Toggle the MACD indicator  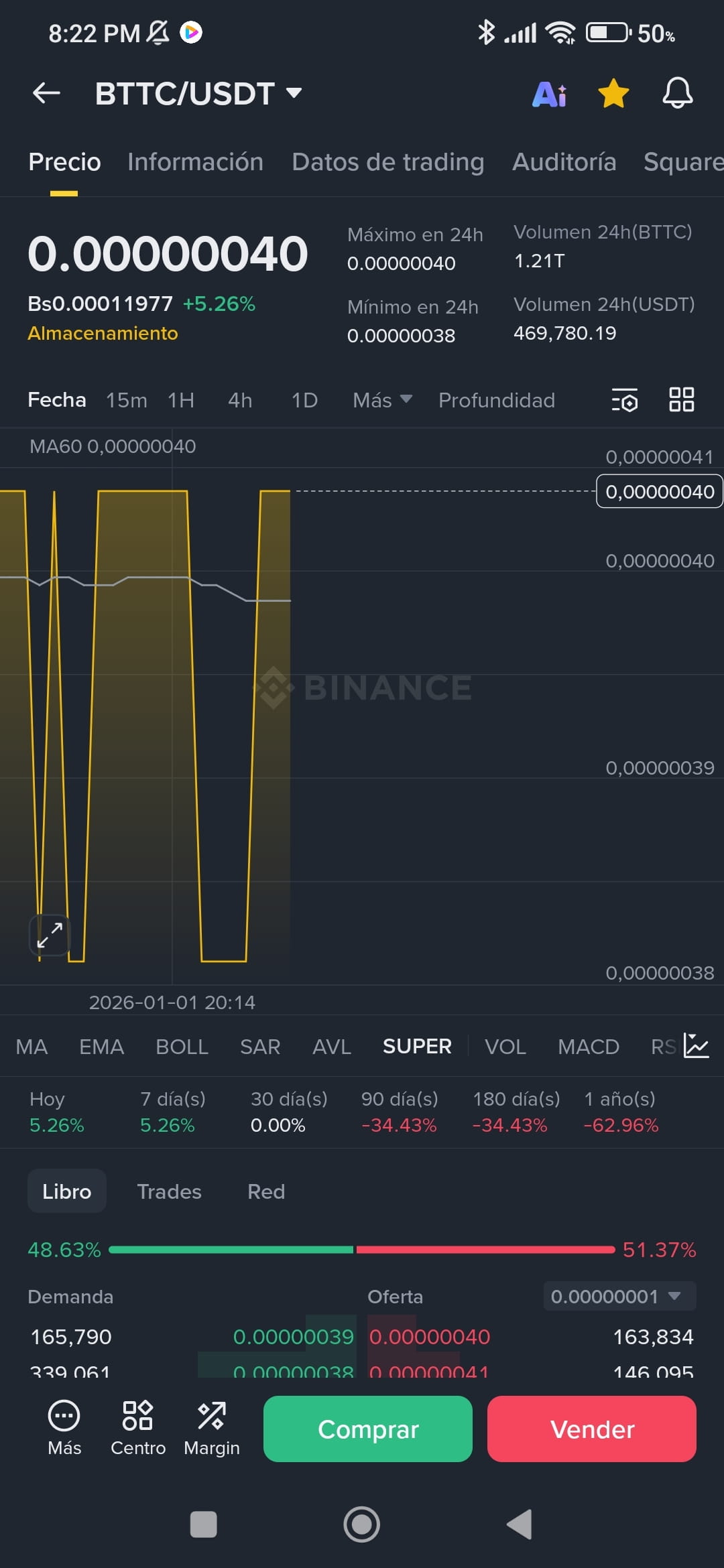[589, 1047]
